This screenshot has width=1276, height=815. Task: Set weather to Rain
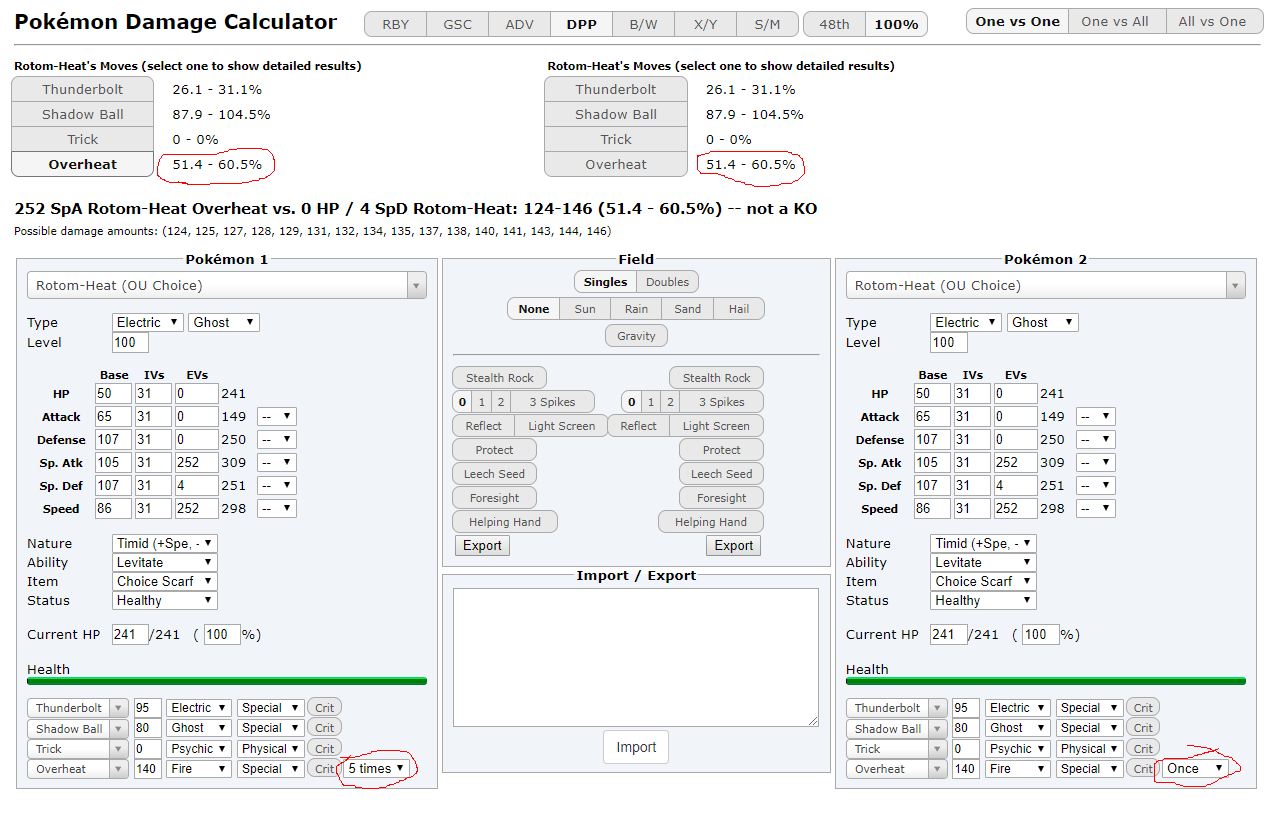tap(636, 309)
